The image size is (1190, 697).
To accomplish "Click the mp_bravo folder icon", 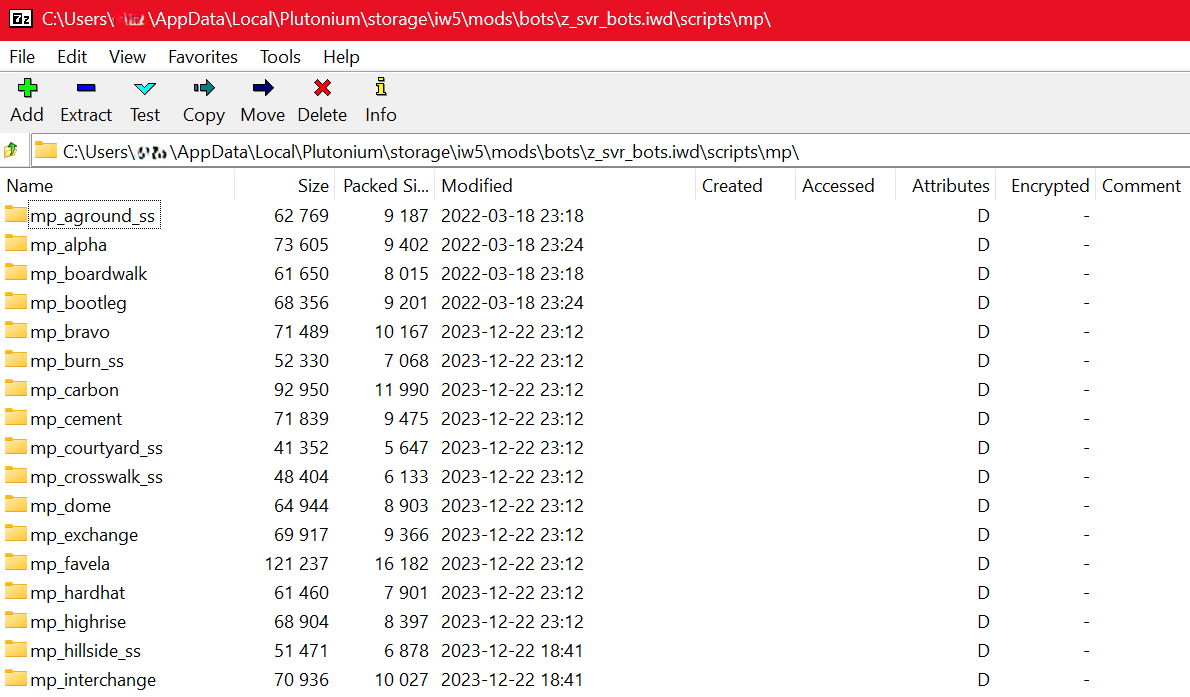I will tap(16, 330).
